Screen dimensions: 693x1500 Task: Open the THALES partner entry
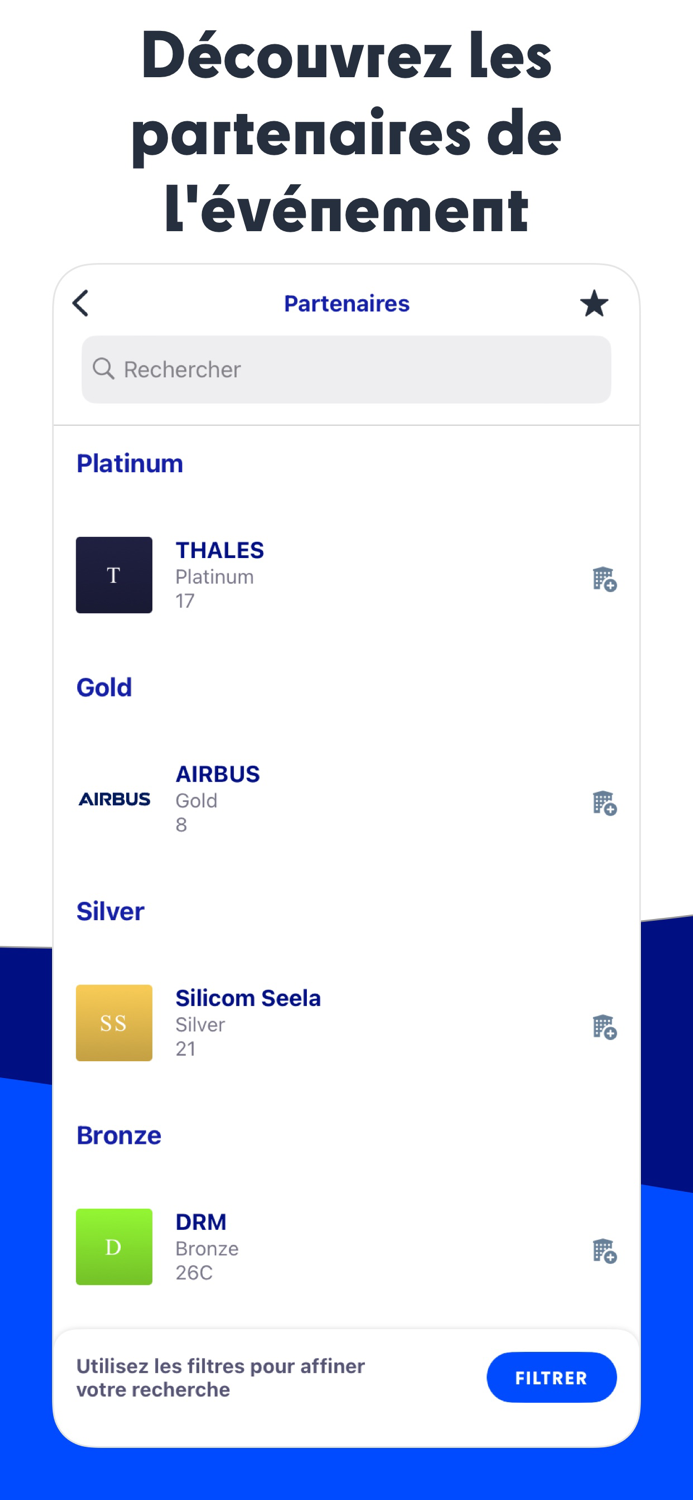(220, 550)
